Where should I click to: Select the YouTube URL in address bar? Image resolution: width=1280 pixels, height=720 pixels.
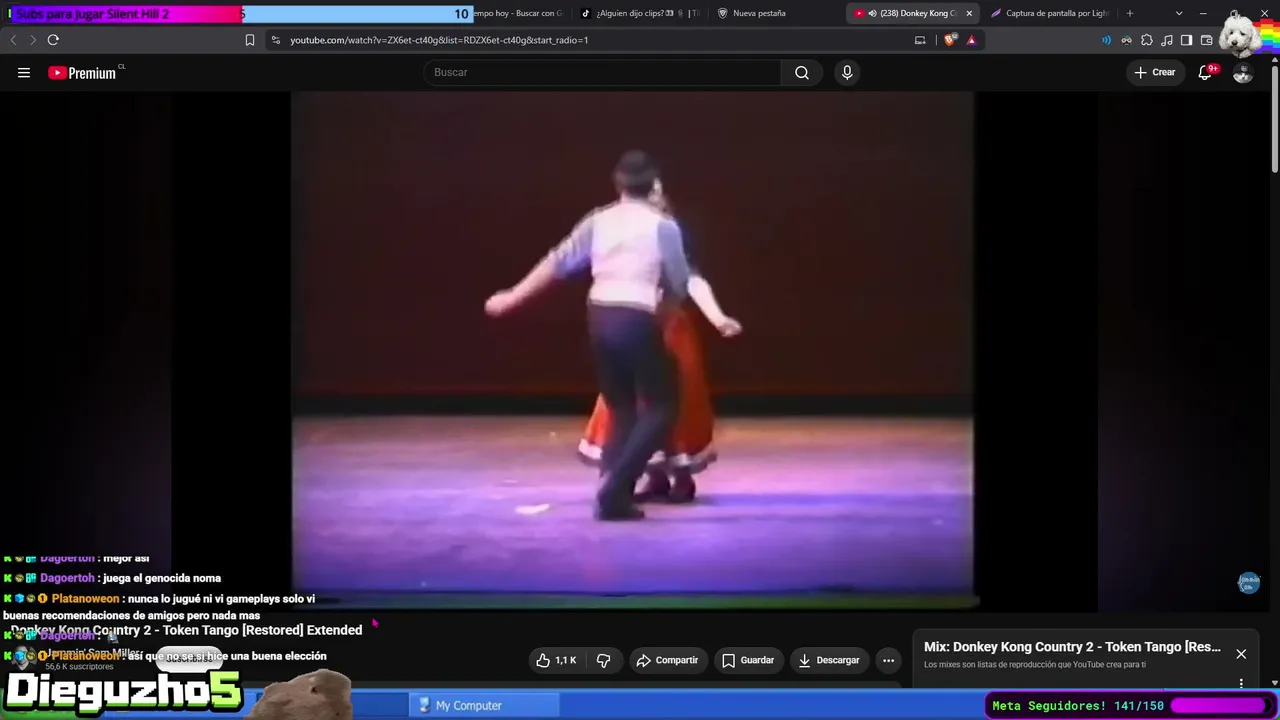pos(439,40)
